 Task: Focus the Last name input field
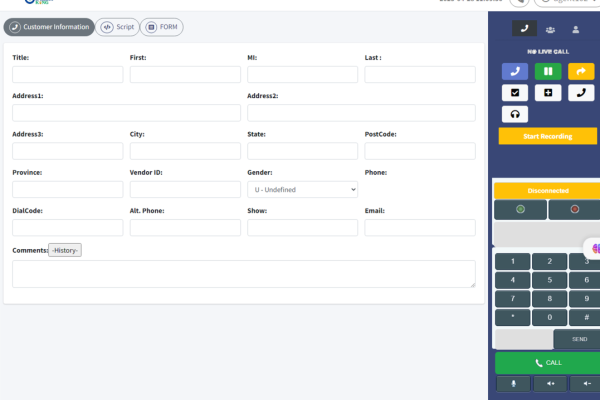pyautogui.click(x=420, y=75)
